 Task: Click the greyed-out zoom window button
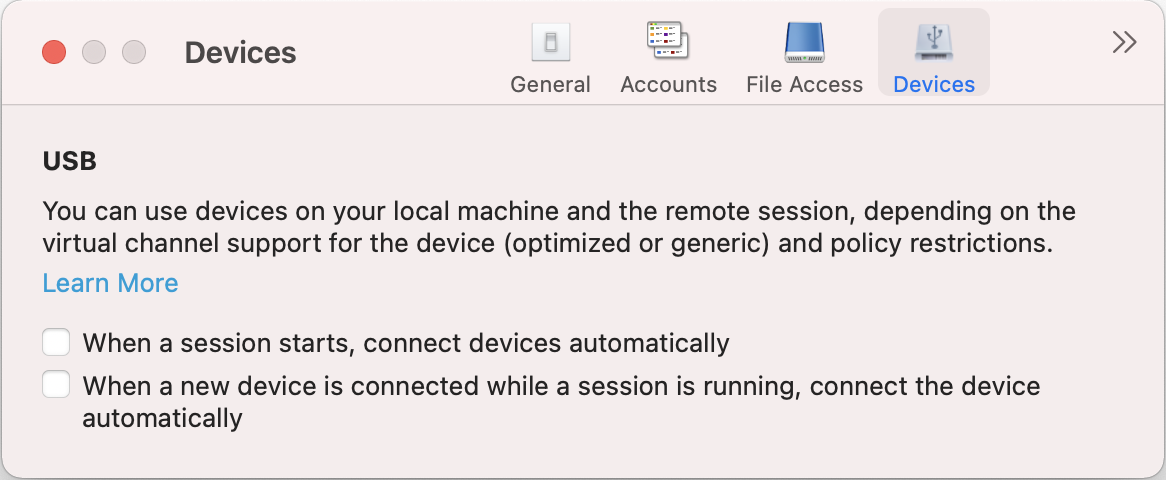point(134,53)
